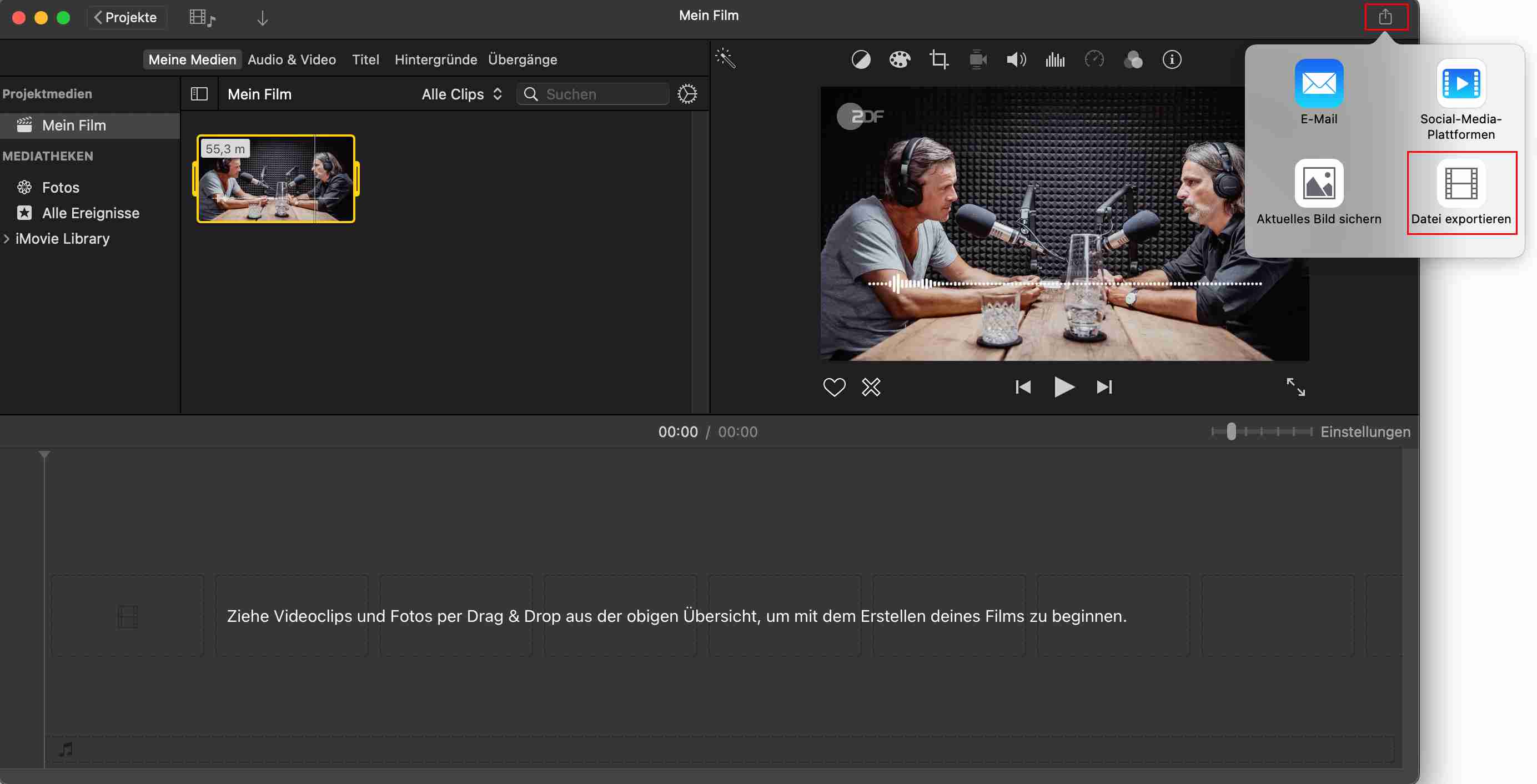The height and width of the screenshot is (784, 1537).
Task: Select the Crop tool in the viewer toolbar
Action: point(938,59)
